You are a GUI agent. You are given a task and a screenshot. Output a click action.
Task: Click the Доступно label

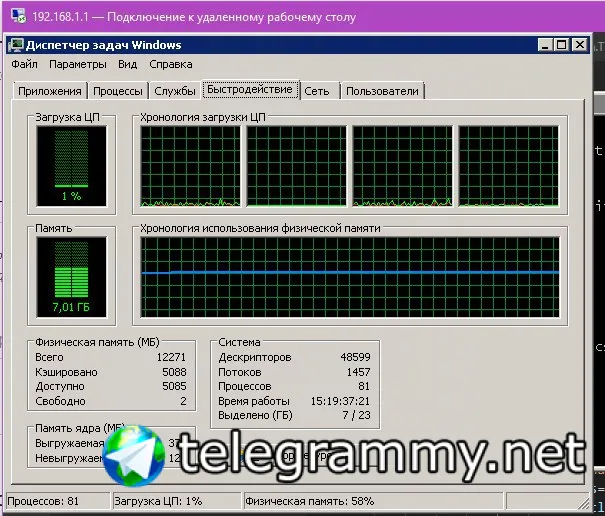click(x=59, y=386)
